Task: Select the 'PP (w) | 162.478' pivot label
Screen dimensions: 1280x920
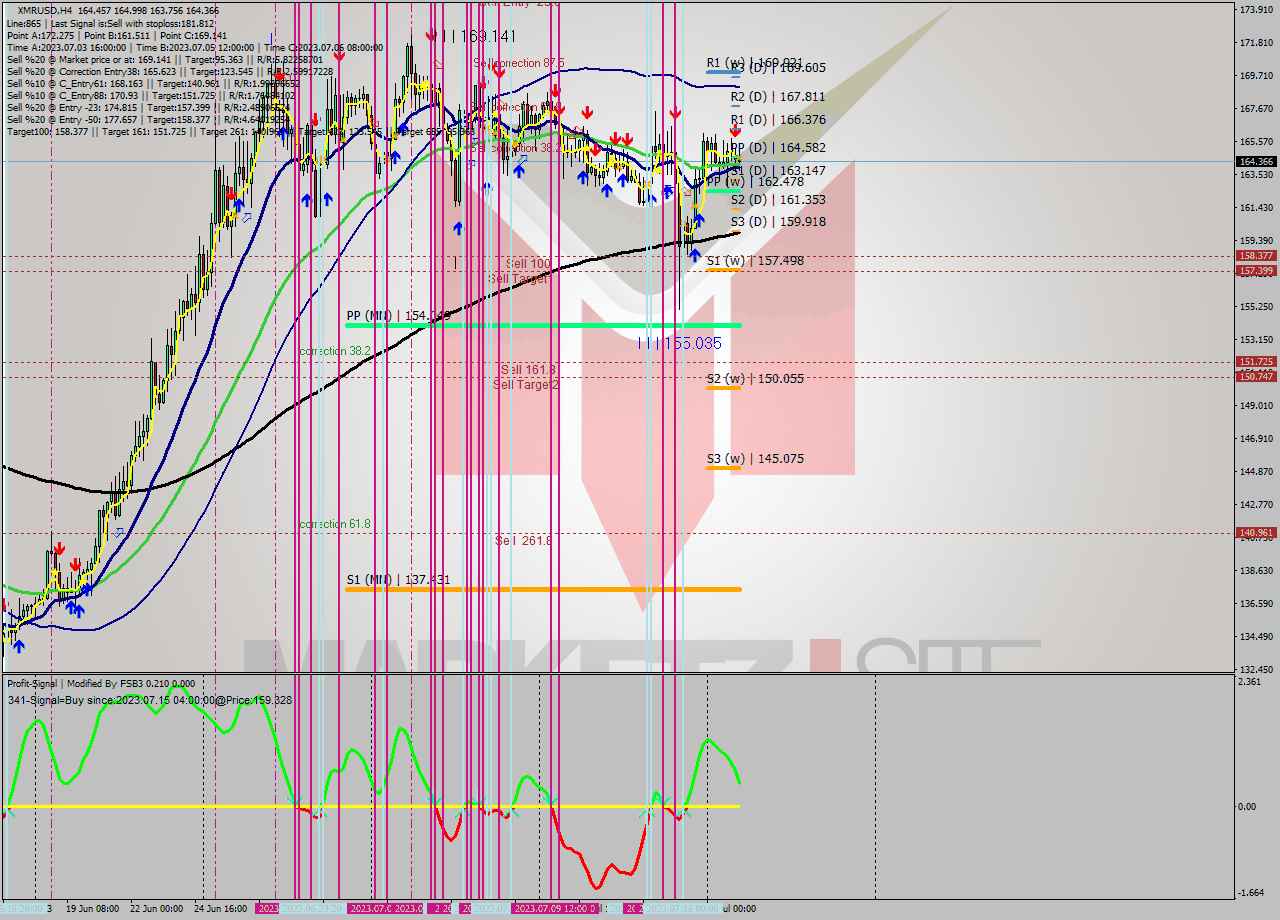Action: [755, 182]
